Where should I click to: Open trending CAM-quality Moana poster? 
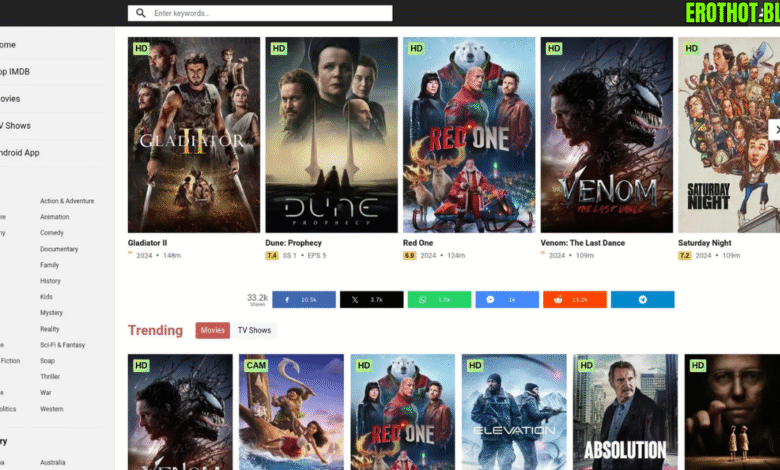click(292, 412)
